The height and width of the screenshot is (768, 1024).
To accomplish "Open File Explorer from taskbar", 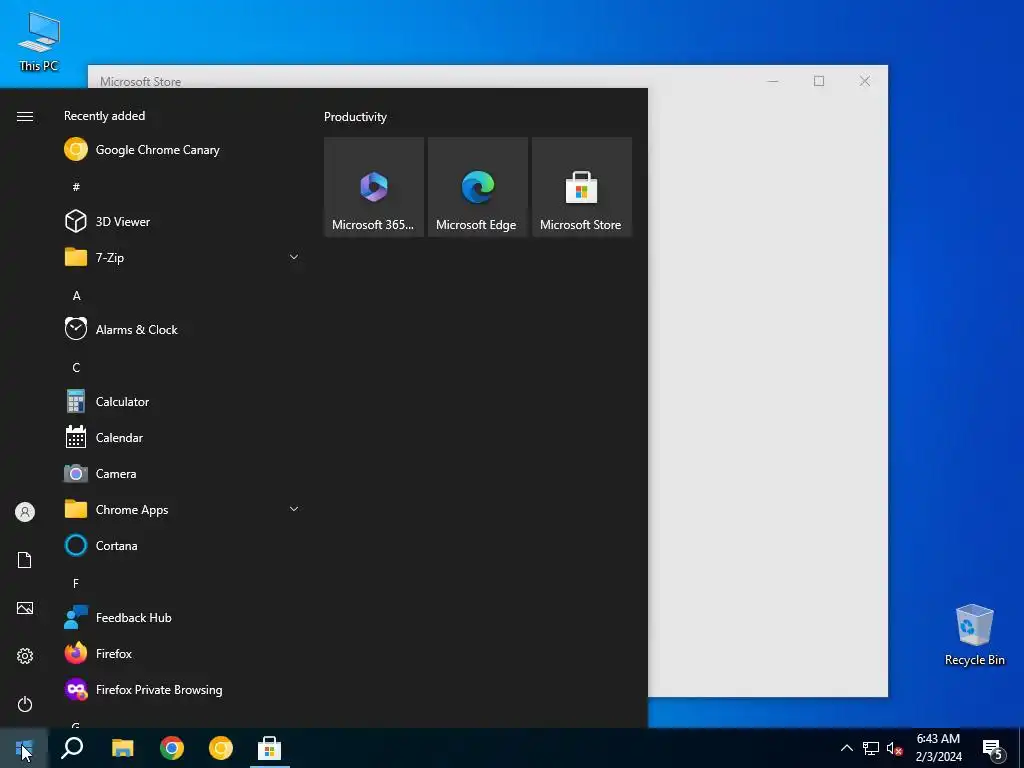I will click(122, 748).
